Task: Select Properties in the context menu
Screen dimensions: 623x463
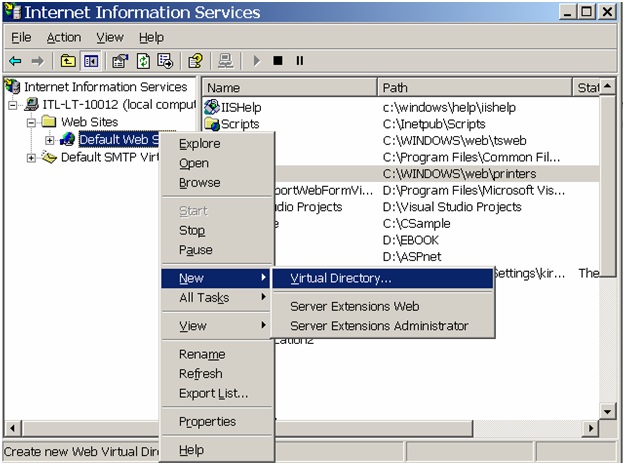Action: coord(217,421)
